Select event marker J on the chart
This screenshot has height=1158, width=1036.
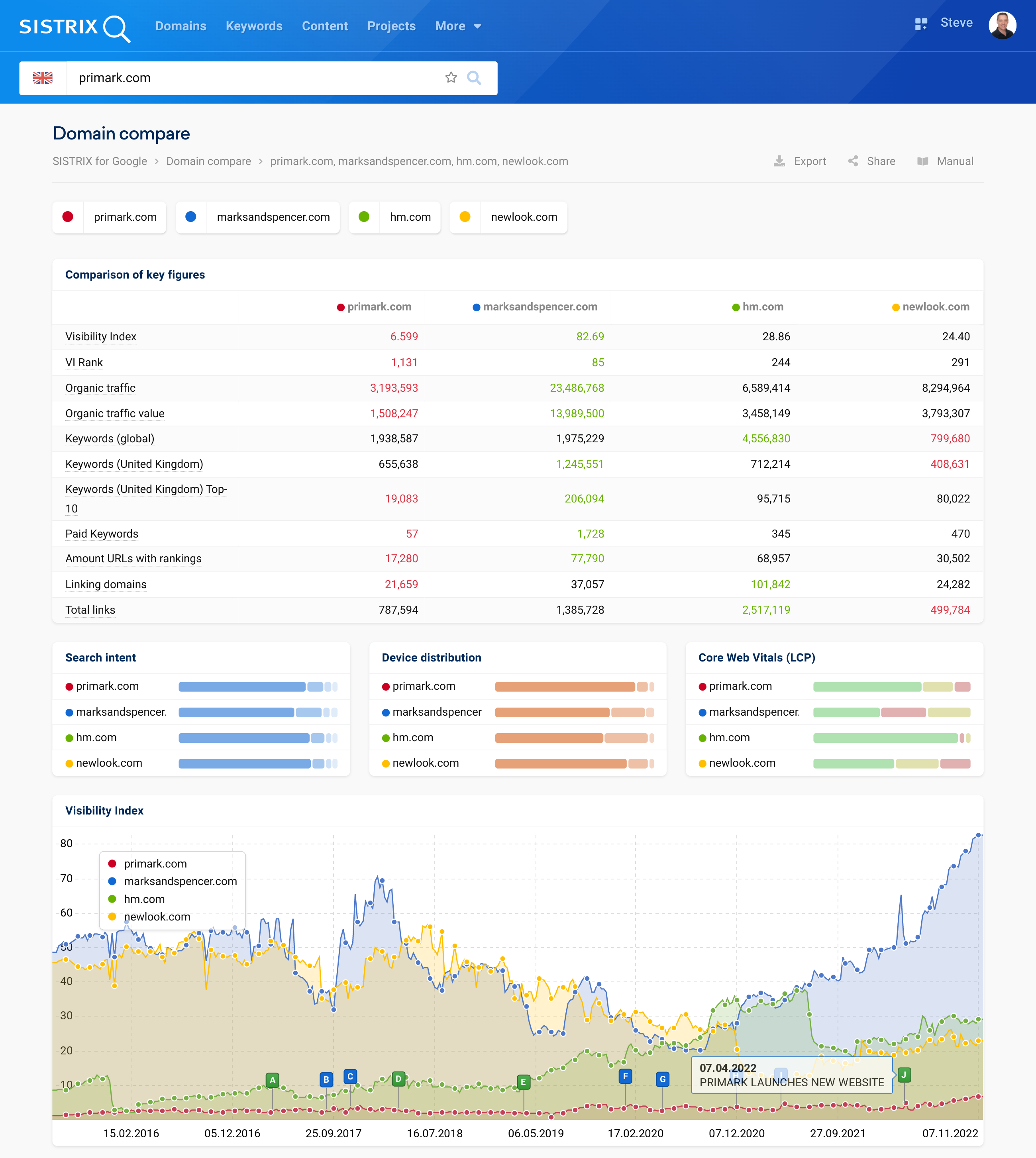point(904,1075)
